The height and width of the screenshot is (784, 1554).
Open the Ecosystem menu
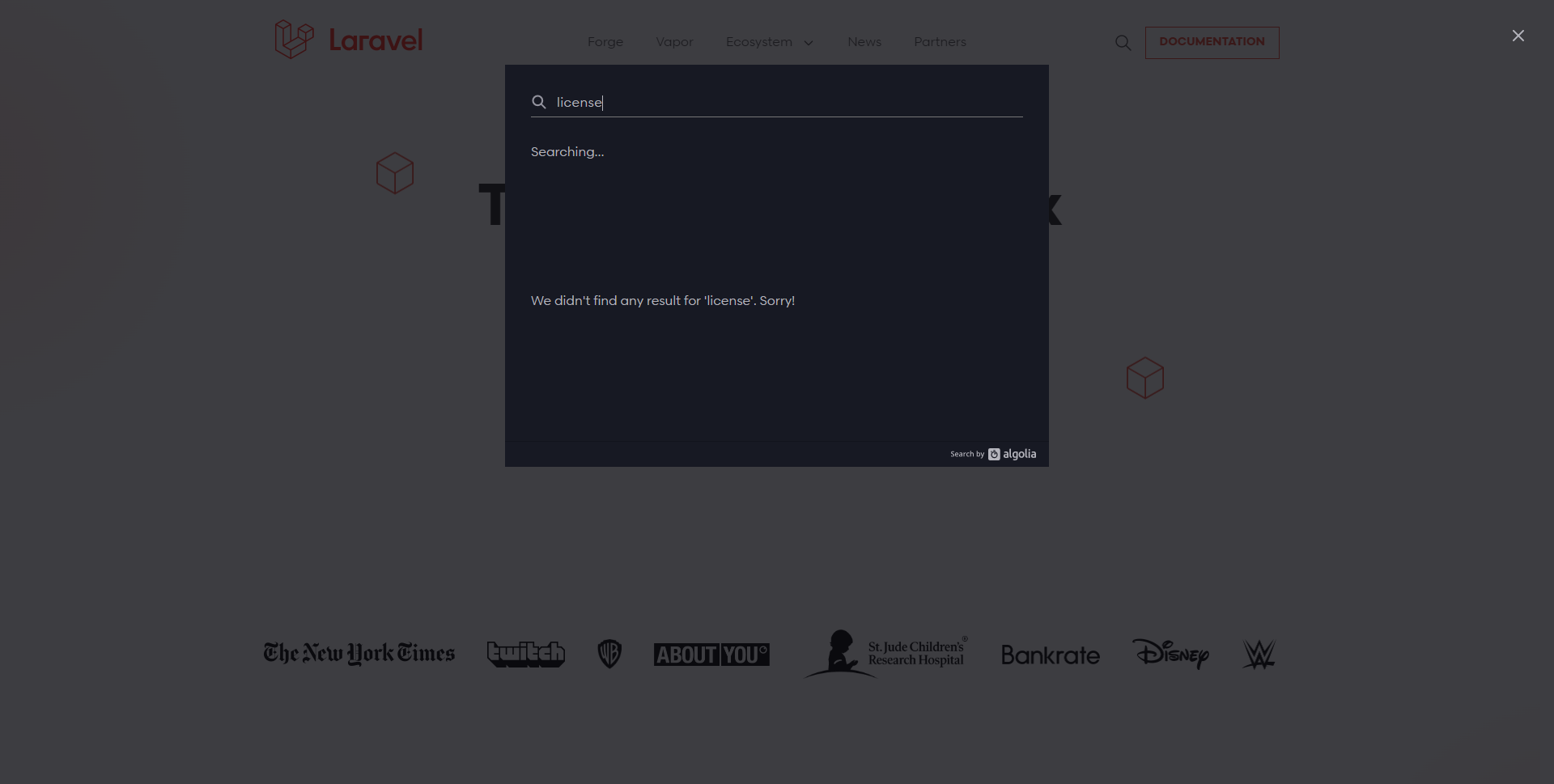point(759,42)
